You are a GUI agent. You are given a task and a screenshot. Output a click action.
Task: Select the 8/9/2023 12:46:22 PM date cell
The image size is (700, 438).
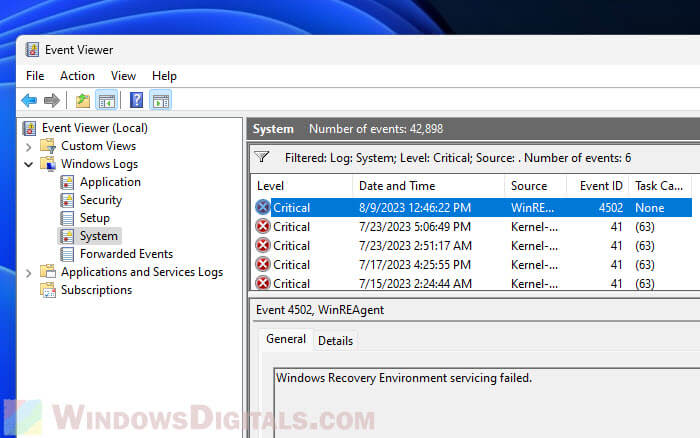point(415,208)
